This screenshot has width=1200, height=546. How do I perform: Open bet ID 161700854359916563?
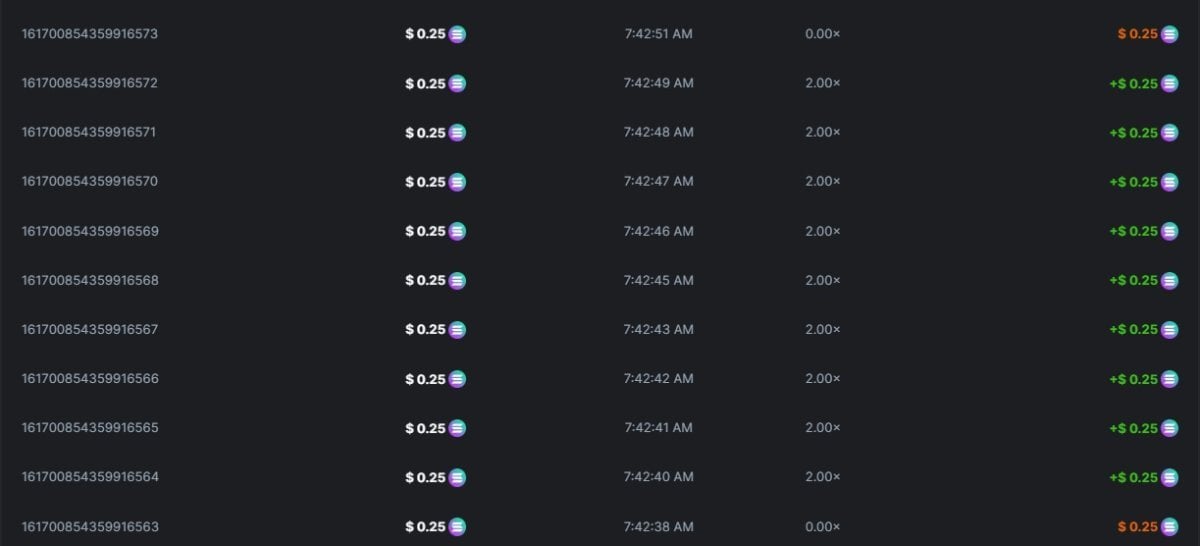[x=90, y=526]
